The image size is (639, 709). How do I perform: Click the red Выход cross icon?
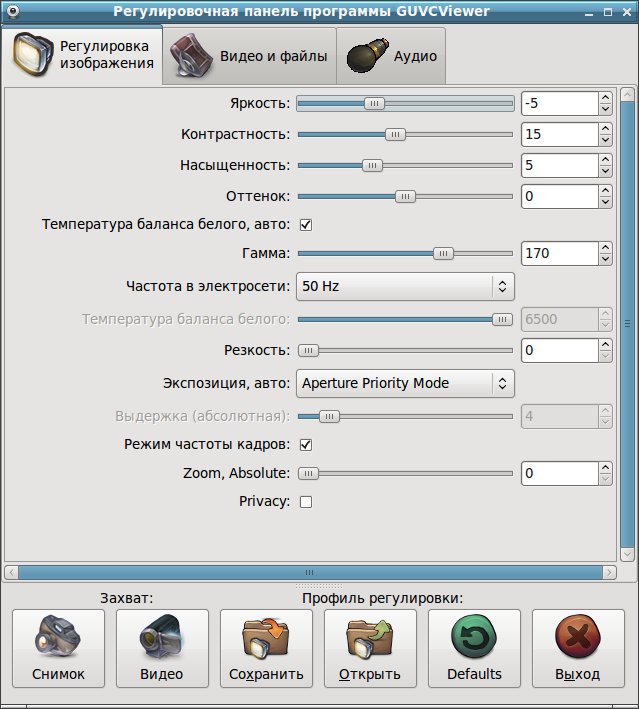[578, 636]
